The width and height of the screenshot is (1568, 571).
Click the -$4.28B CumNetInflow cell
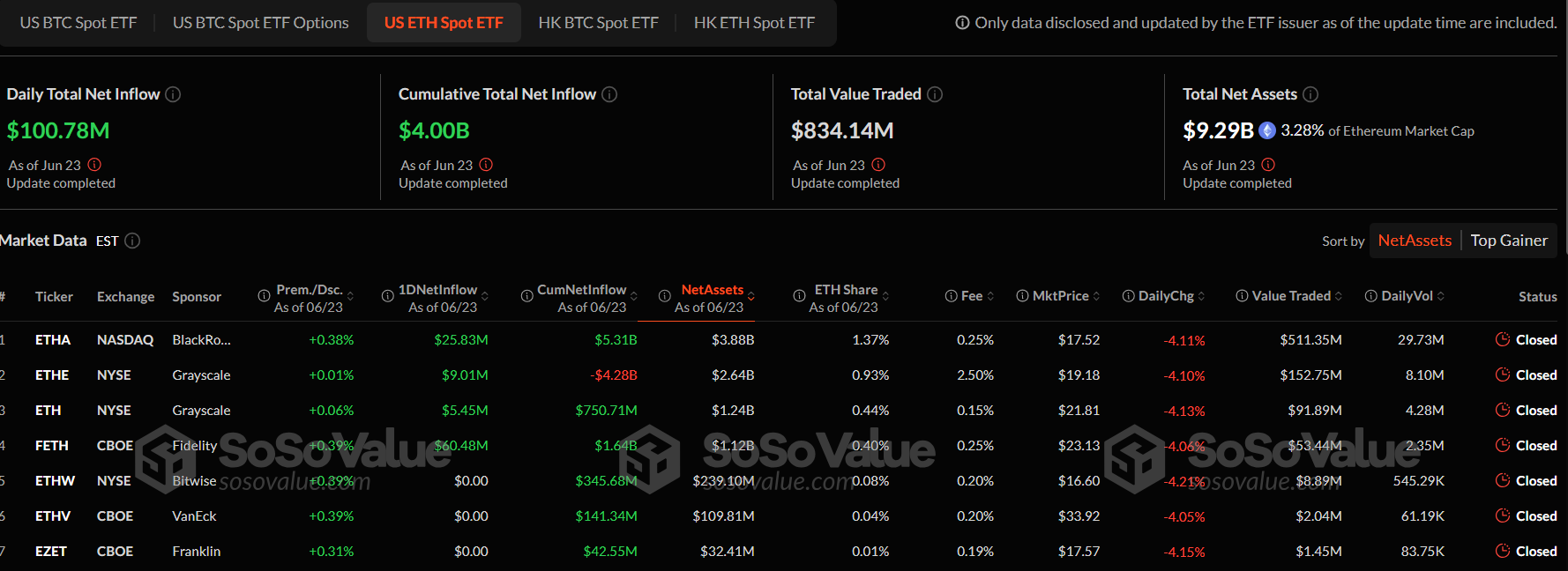pos(614,374)
